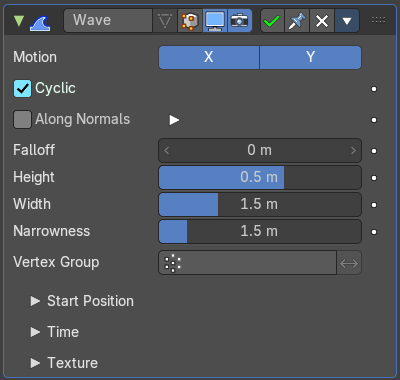Click the Width slider
The width and height of the screenshot is (400, 380).
(260, 204)
